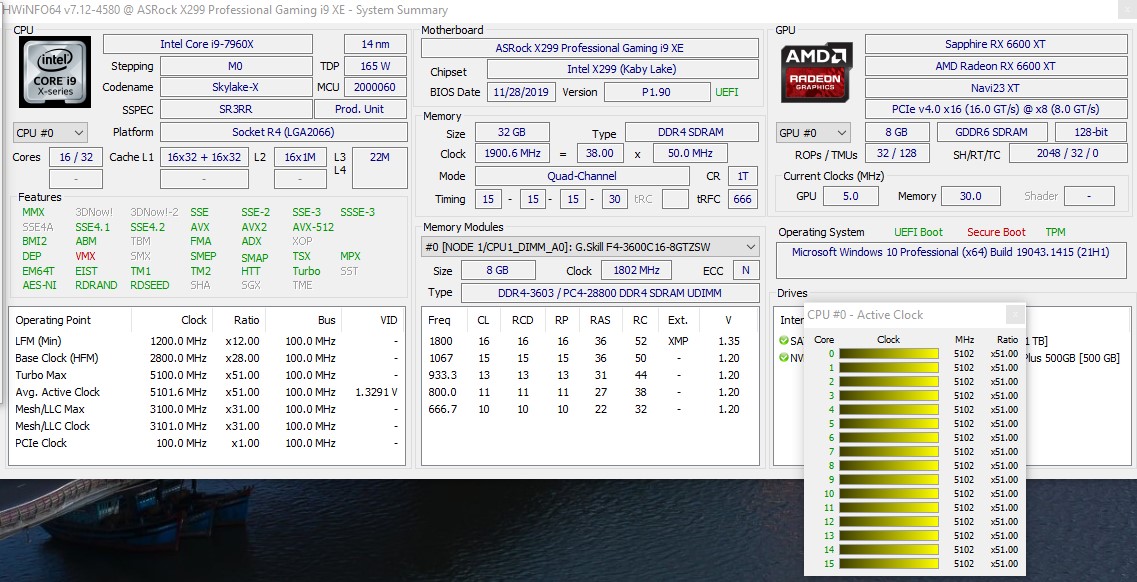Click the Quad-Channel mode field

coord(582,176)
